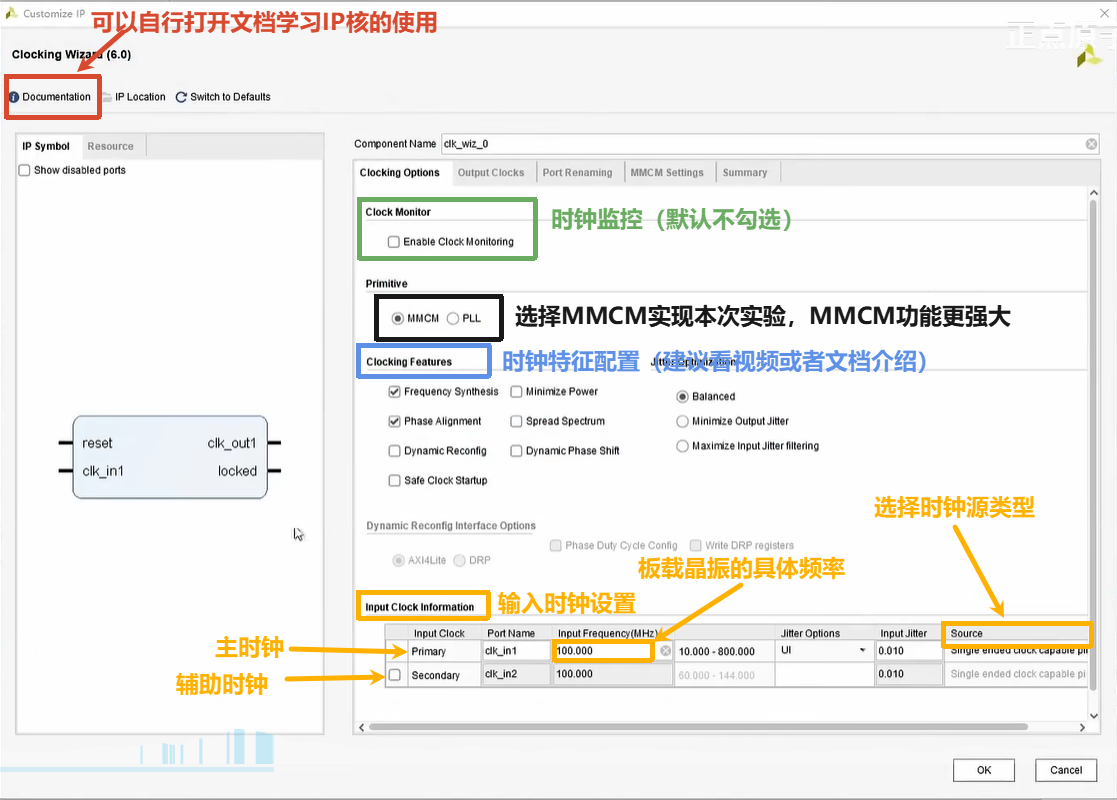Image resolution: width=1117 pixels, height=800 pixels.
Task: Click the Primary Input Jitter 0.010 field
Action: (908, 650)
